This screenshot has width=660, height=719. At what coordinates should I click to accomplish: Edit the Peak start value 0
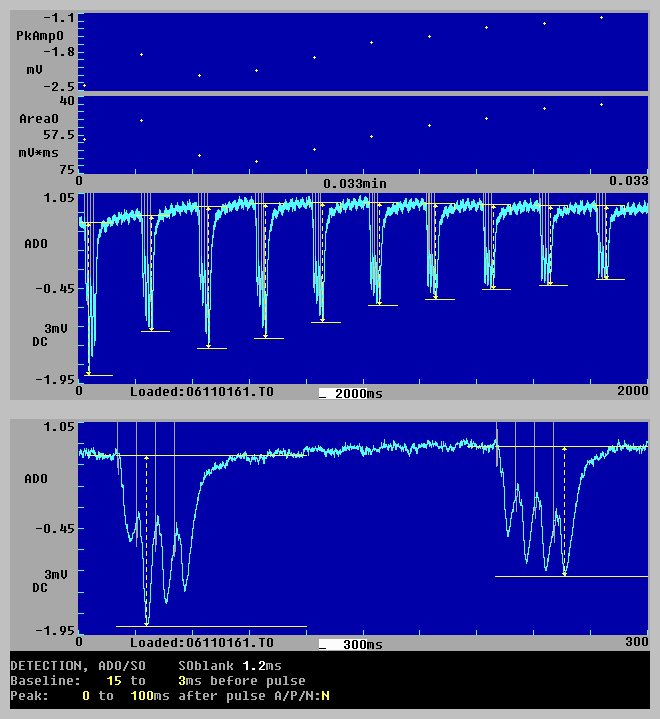[x=85, y=695]
